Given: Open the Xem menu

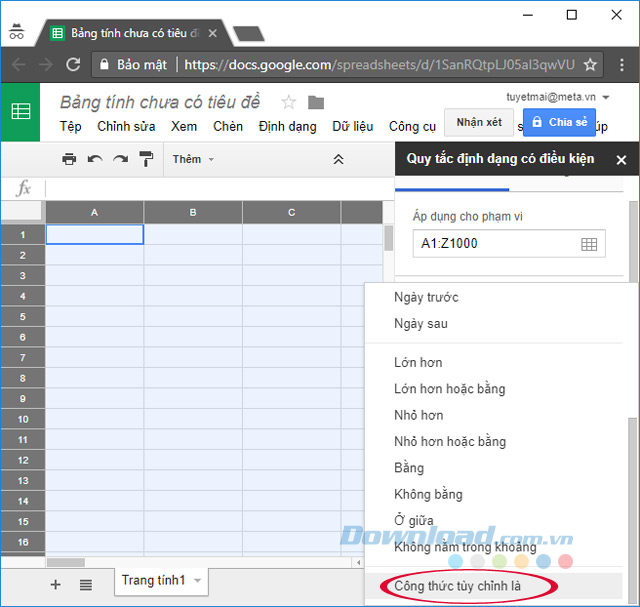Looking at the screenshot, I should pyautogui.click(x=184, y=127).
